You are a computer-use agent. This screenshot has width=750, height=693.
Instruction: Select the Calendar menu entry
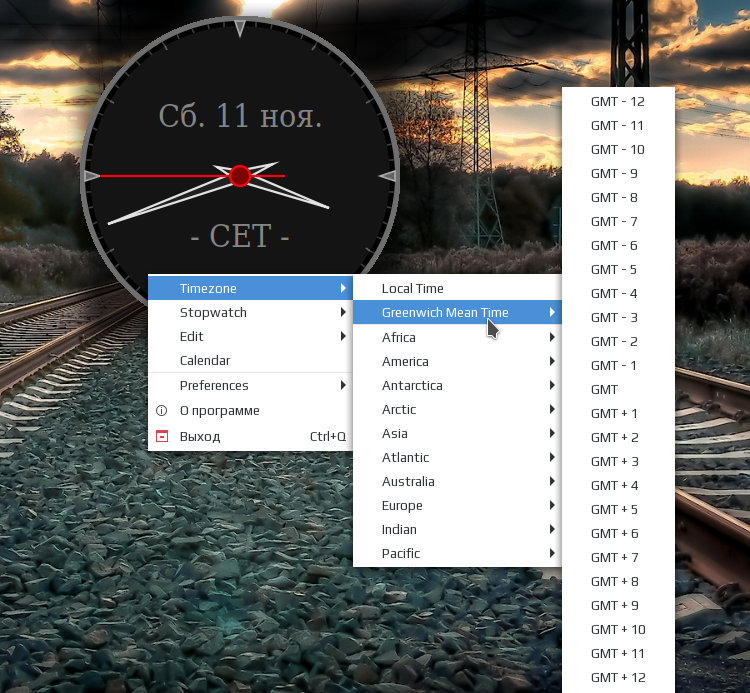pyautogui.click(x=250, y=360)
